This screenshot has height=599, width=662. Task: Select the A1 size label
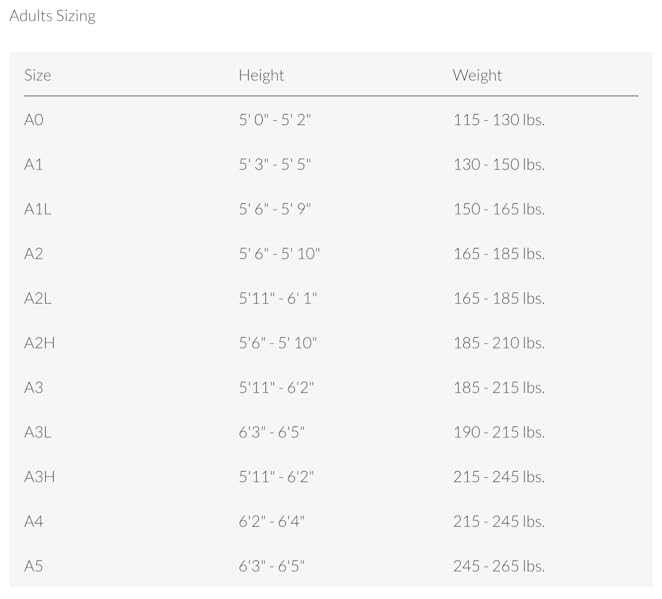coord(34,164)
